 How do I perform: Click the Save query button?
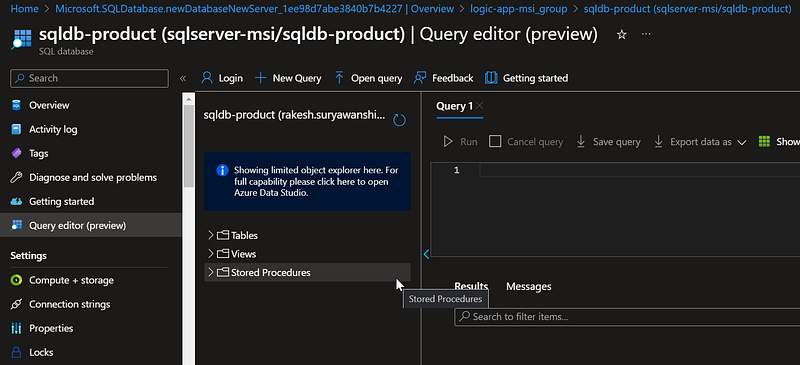[608, 141]
